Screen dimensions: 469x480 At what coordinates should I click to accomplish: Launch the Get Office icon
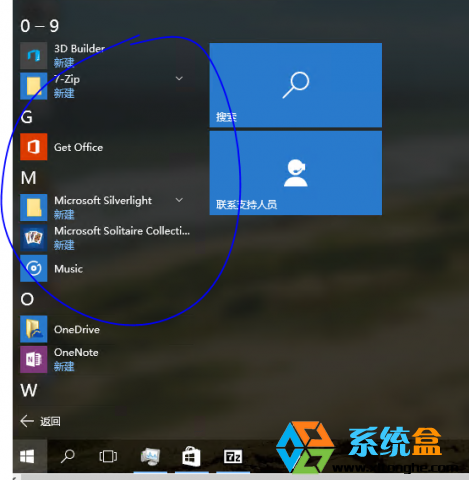click(33, 147)
